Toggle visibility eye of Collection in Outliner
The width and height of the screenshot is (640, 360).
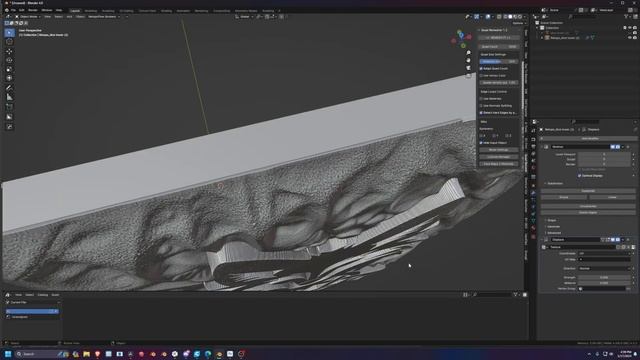point(630,28)
